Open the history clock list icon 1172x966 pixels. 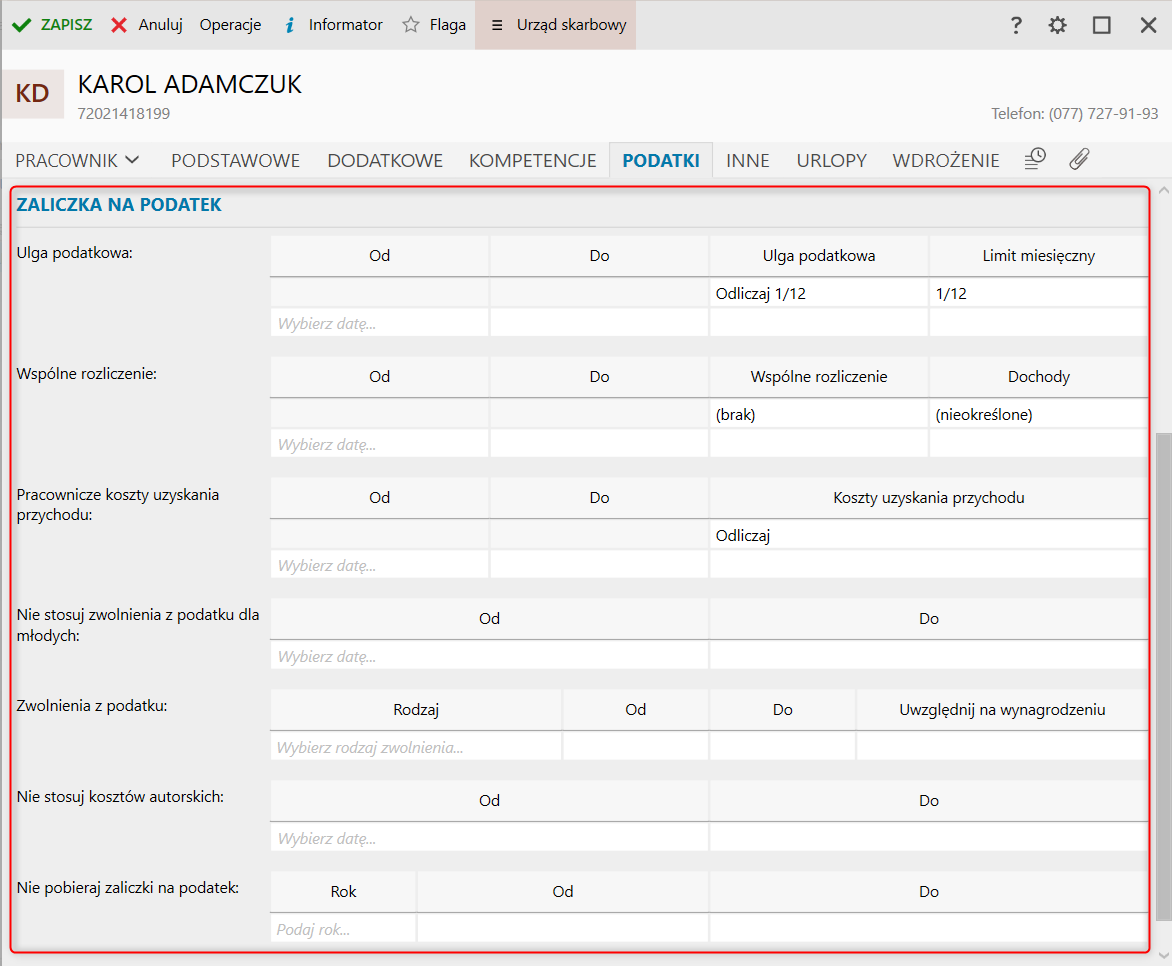coord(1035,159)
